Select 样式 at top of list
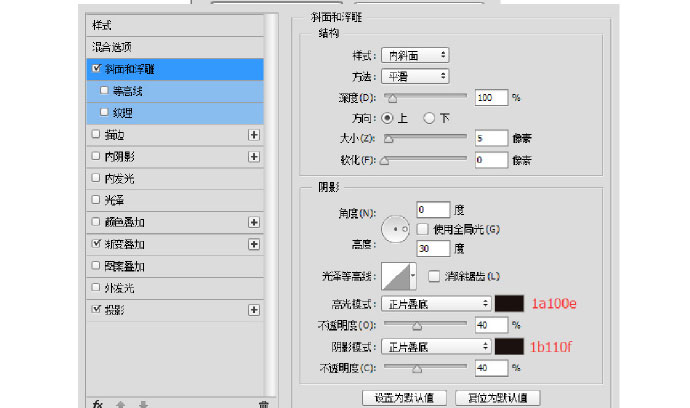The width and height of the screenshot is (690, 408). (x=175, y=25)
